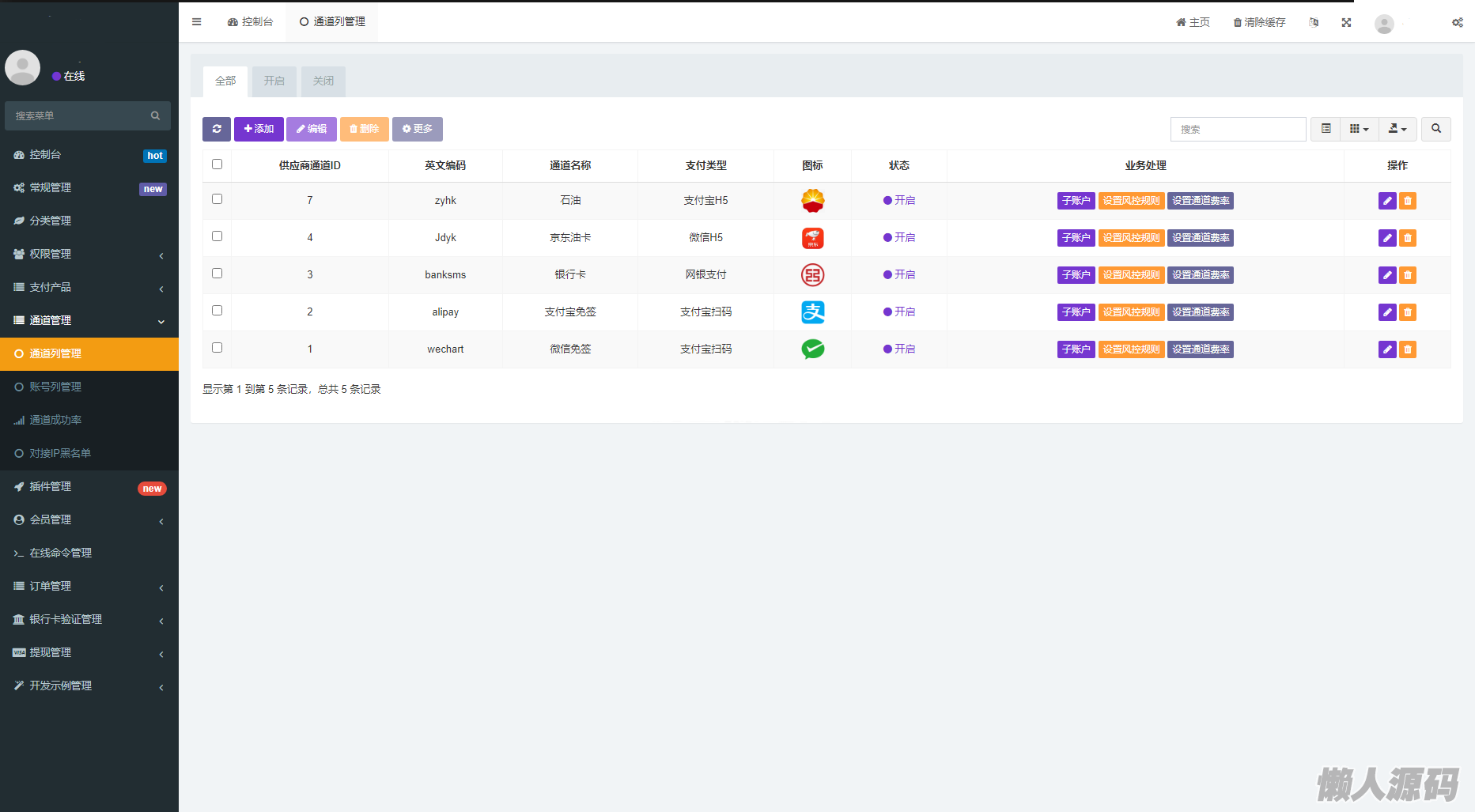
Task: Toggle the table card view icon
Action: (x=1326, y=129)
